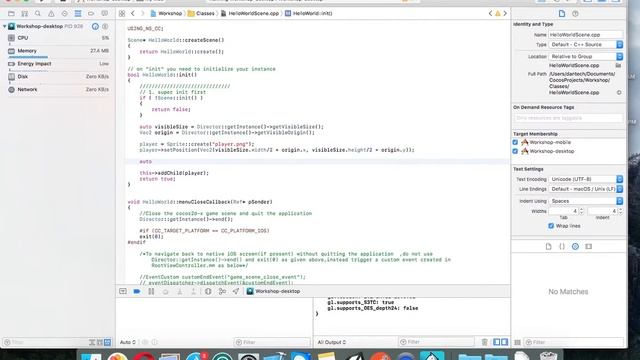This screenshot has height=360, width=640.
Task: Click HelloWorldScene.cpp breadcrumb in jump bar
Action: pos(250,13)
